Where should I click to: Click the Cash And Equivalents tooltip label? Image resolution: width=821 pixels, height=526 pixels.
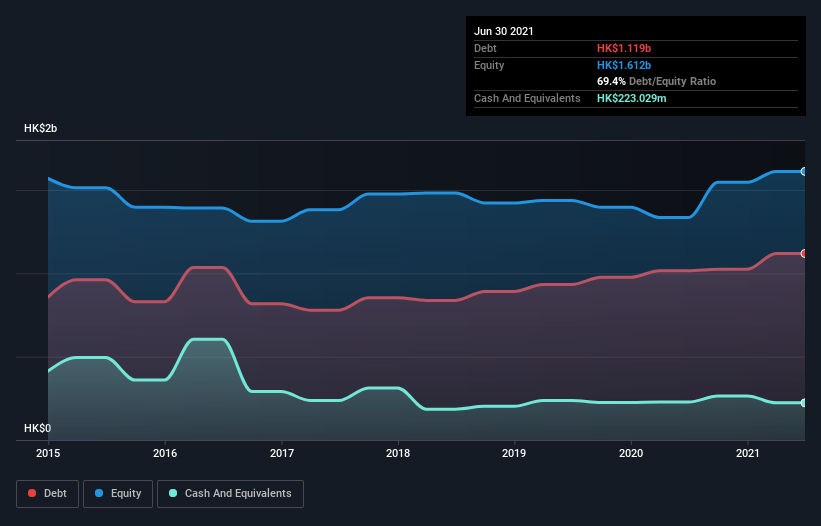(x=527, y=98)
